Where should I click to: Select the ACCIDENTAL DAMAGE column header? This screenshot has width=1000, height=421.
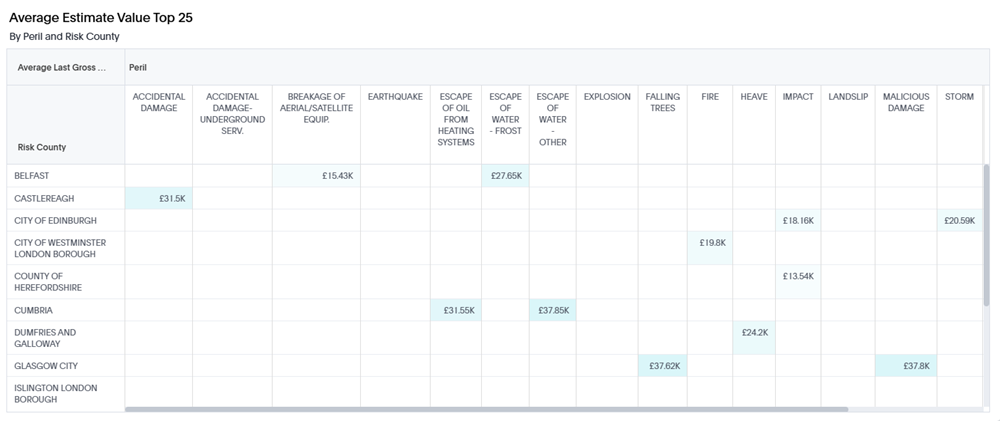[x=159, y=102]
